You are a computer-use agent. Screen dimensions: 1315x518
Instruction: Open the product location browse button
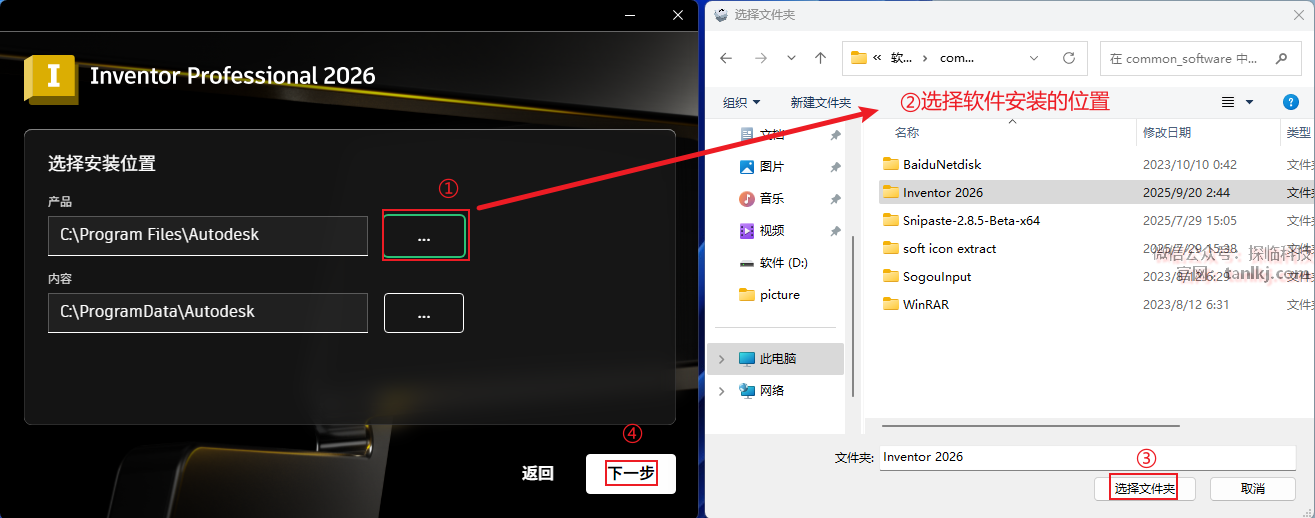pyautogui.click(x=424, y=236)
